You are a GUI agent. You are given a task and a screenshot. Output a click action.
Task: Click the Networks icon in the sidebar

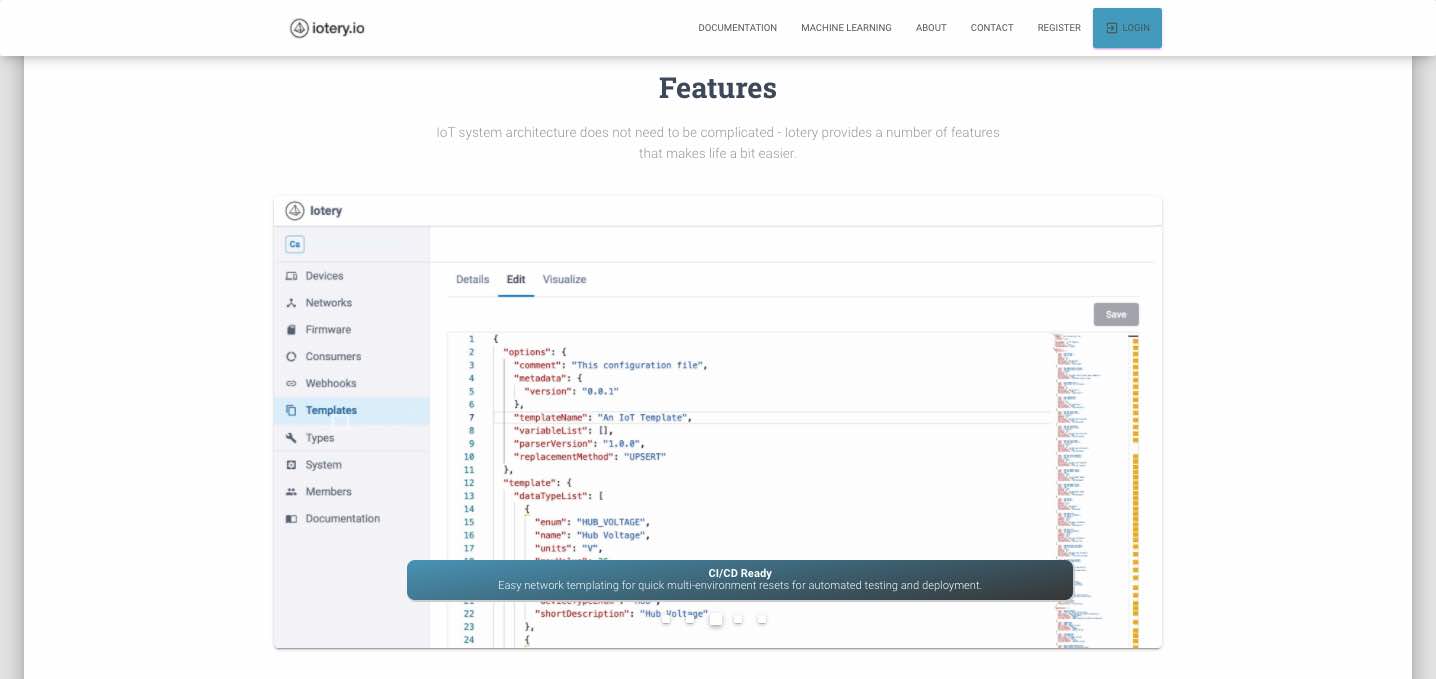[x=291, y=303]
